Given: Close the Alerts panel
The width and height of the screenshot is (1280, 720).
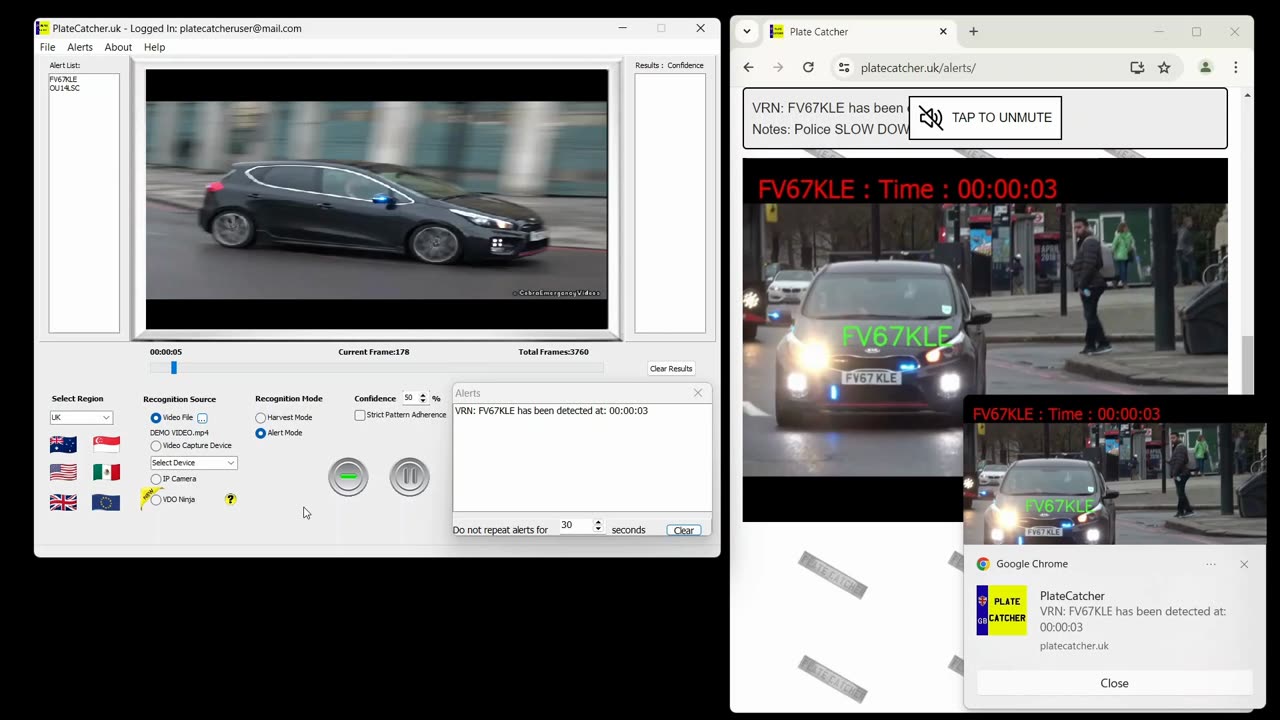Looking at the screenshot, I should point(698,393).
